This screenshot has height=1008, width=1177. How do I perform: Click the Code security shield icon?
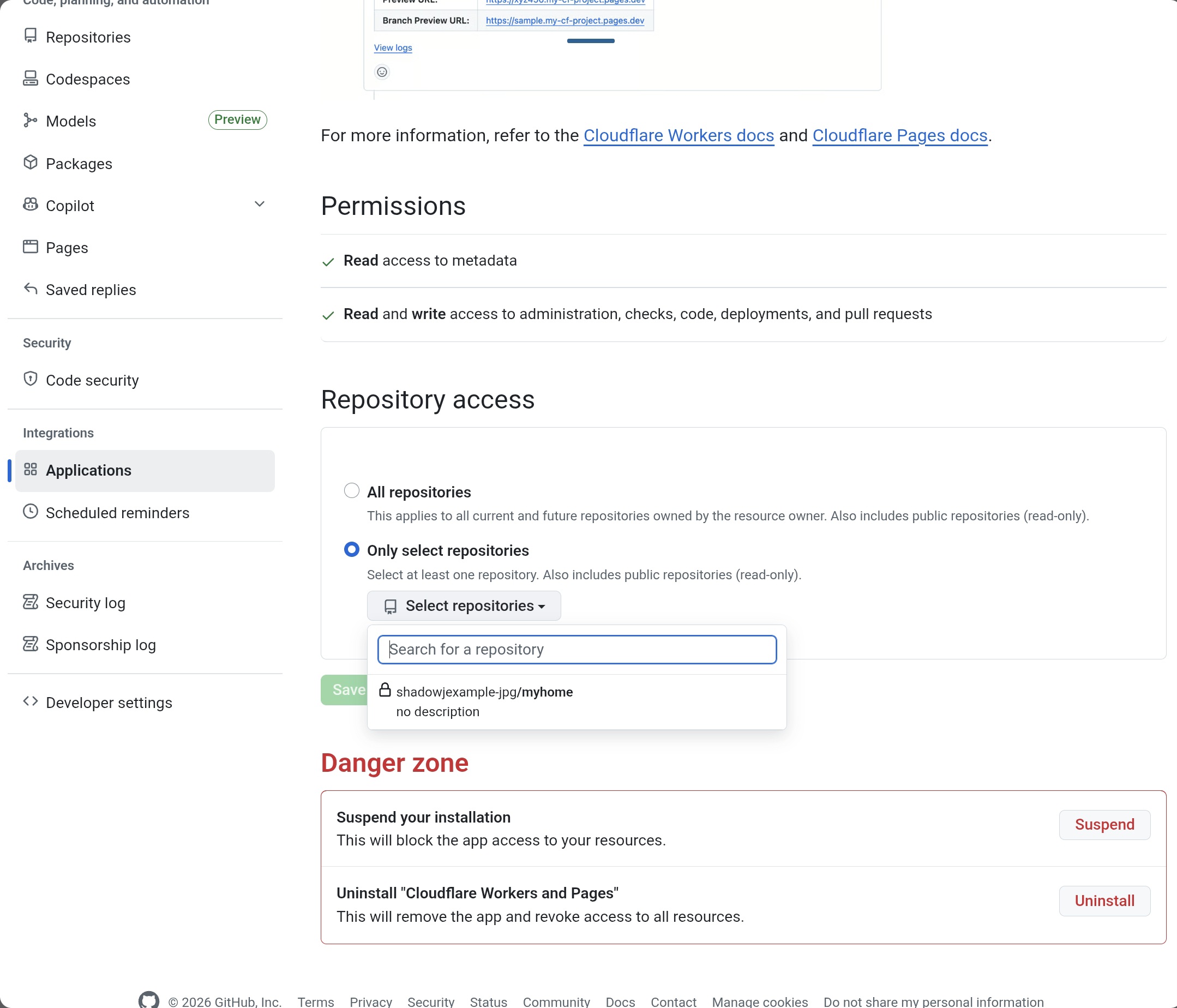coord(31,379)
